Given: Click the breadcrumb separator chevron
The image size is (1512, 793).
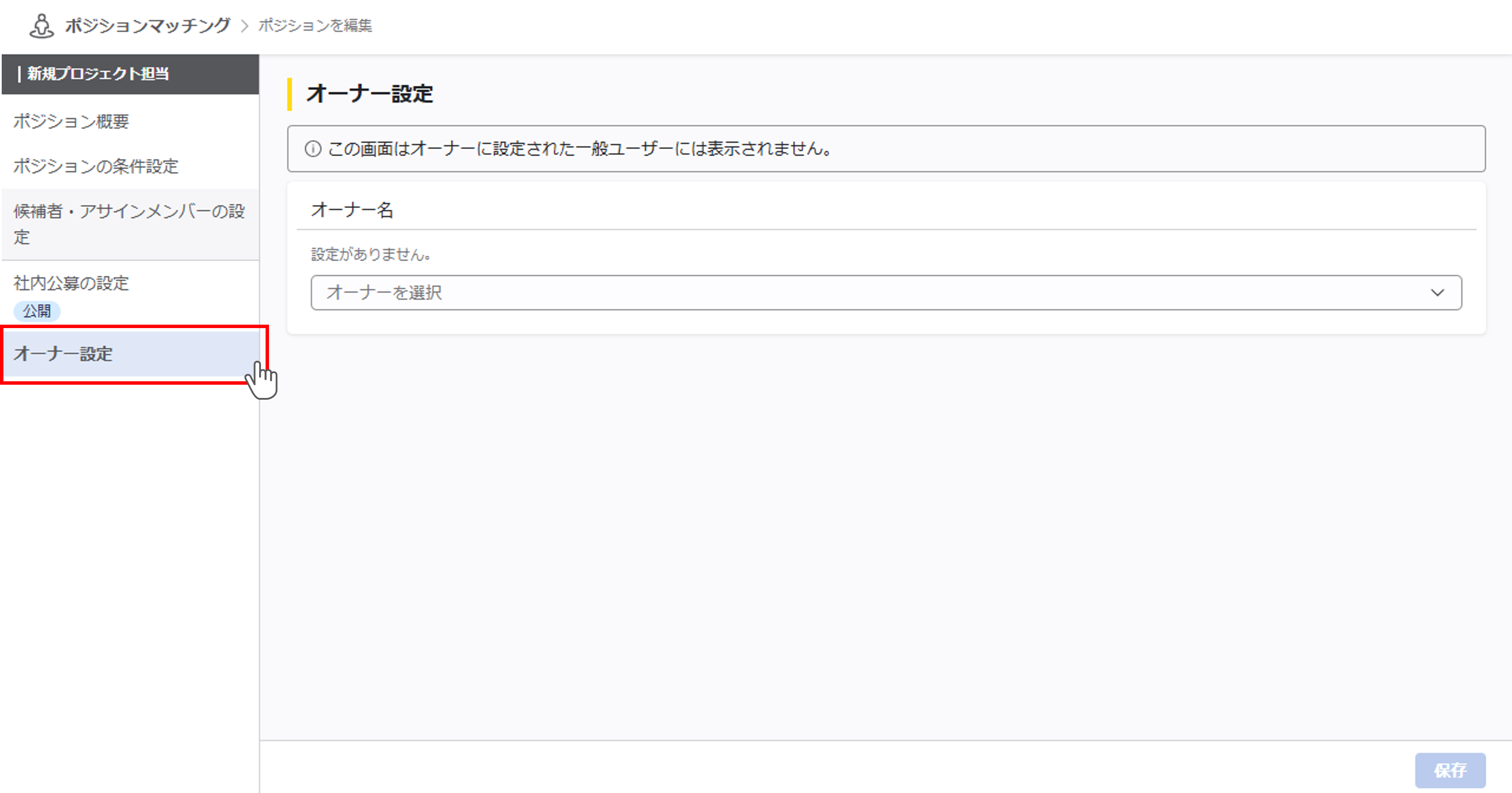Looking at the screenshot, I should 245,26.
